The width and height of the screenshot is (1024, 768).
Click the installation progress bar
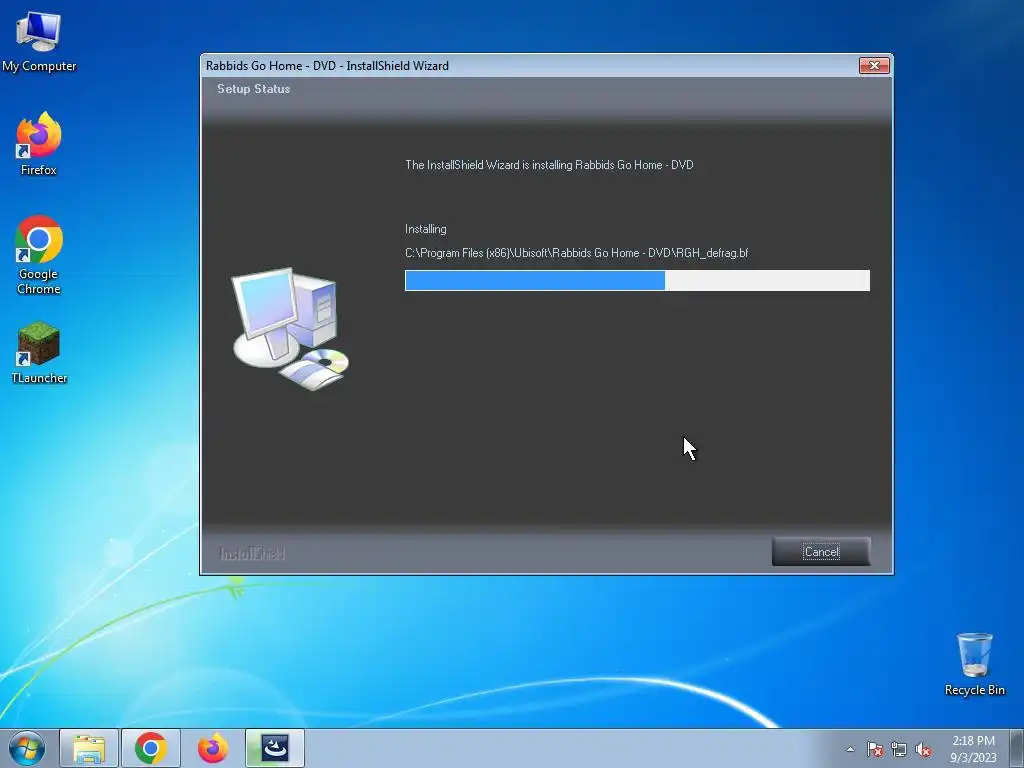[x=637, y=280]
